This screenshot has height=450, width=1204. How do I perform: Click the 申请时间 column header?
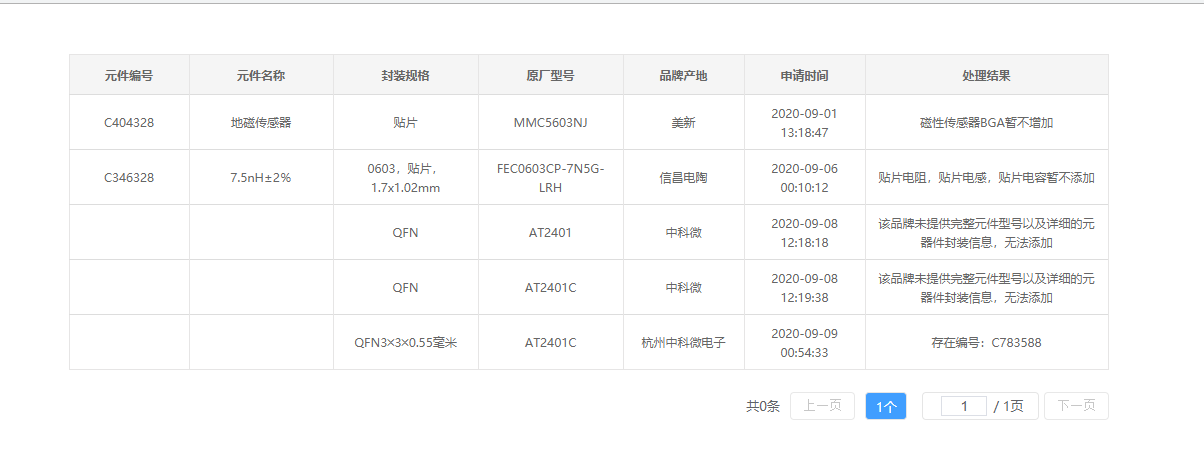click(804, 75)
